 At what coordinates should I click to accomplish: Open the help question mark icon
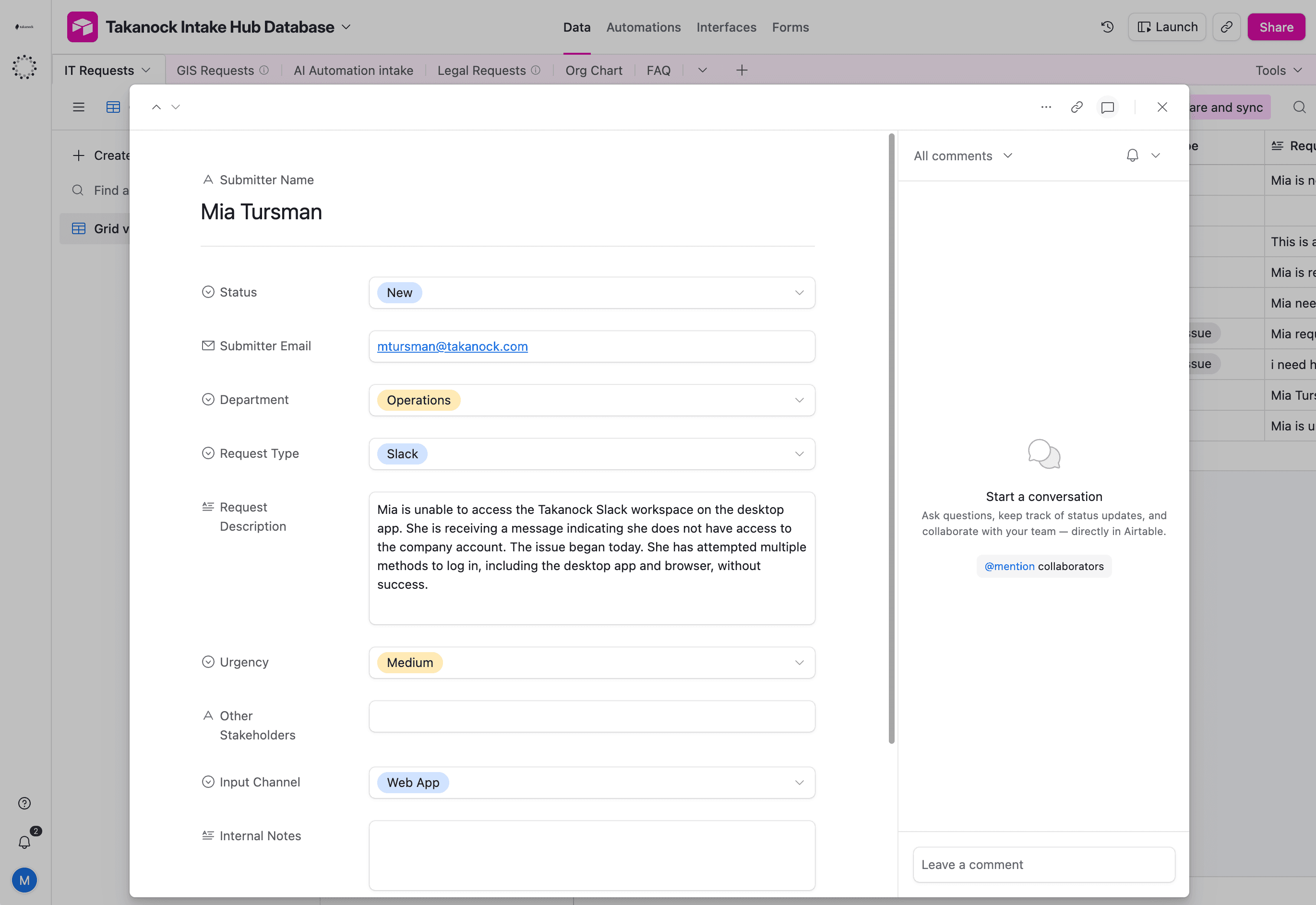tap(24, 803)
